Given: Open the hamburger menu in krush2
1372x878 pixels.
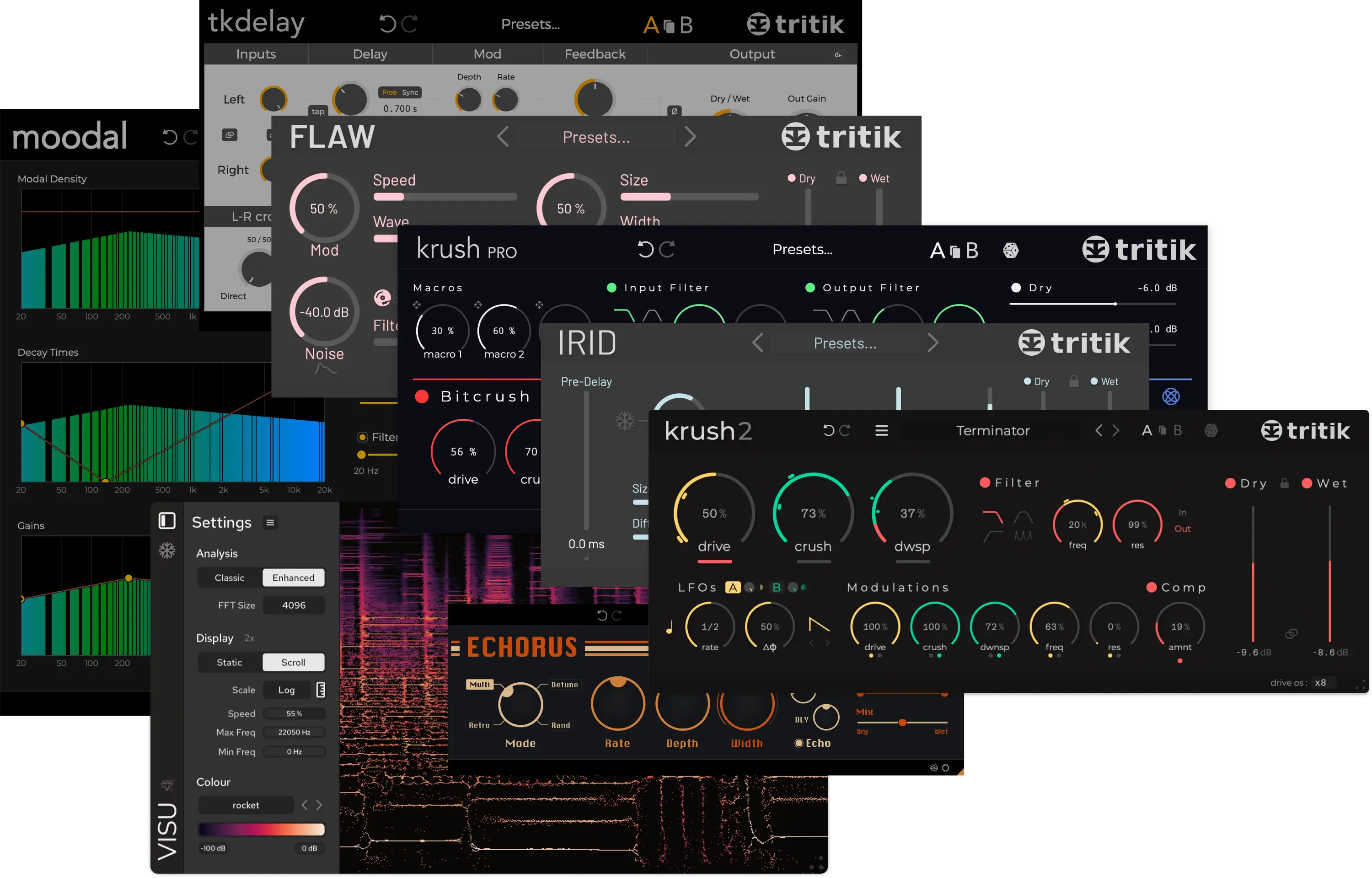Looking at the screenshot, I should click(x=881, y=430).
